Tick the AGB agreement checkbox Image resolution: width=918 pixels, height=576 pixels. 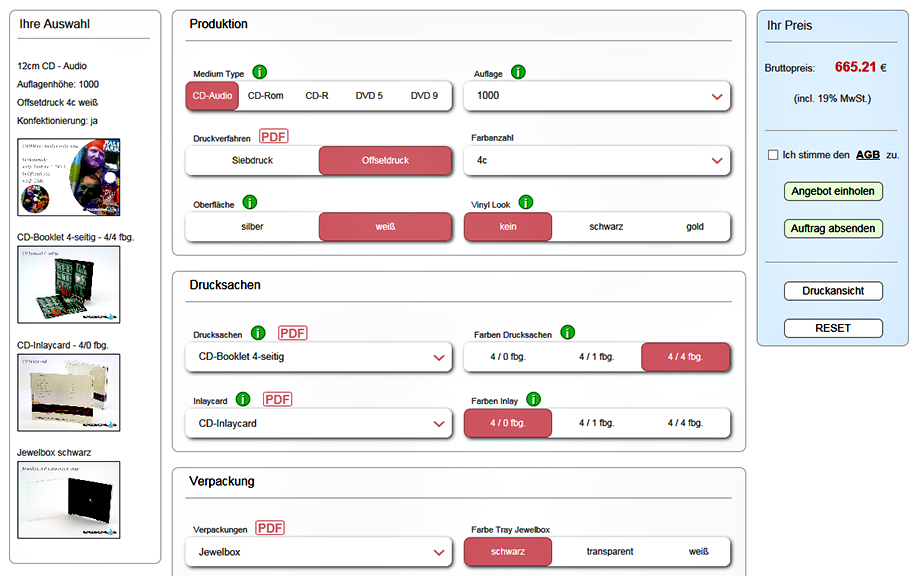pos(773,155)
